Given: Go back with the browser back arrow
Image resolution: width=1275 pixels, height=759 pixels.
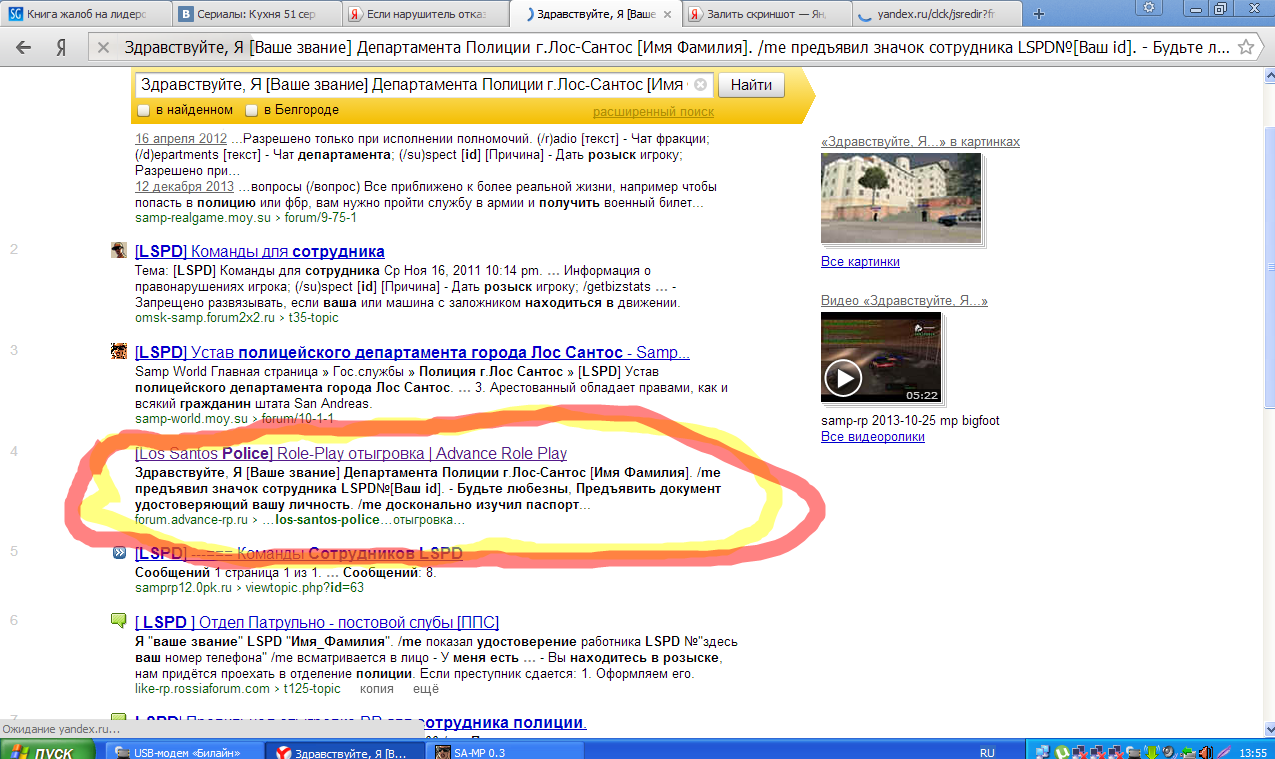Looking at the screenshot, I should coord(23,47).
